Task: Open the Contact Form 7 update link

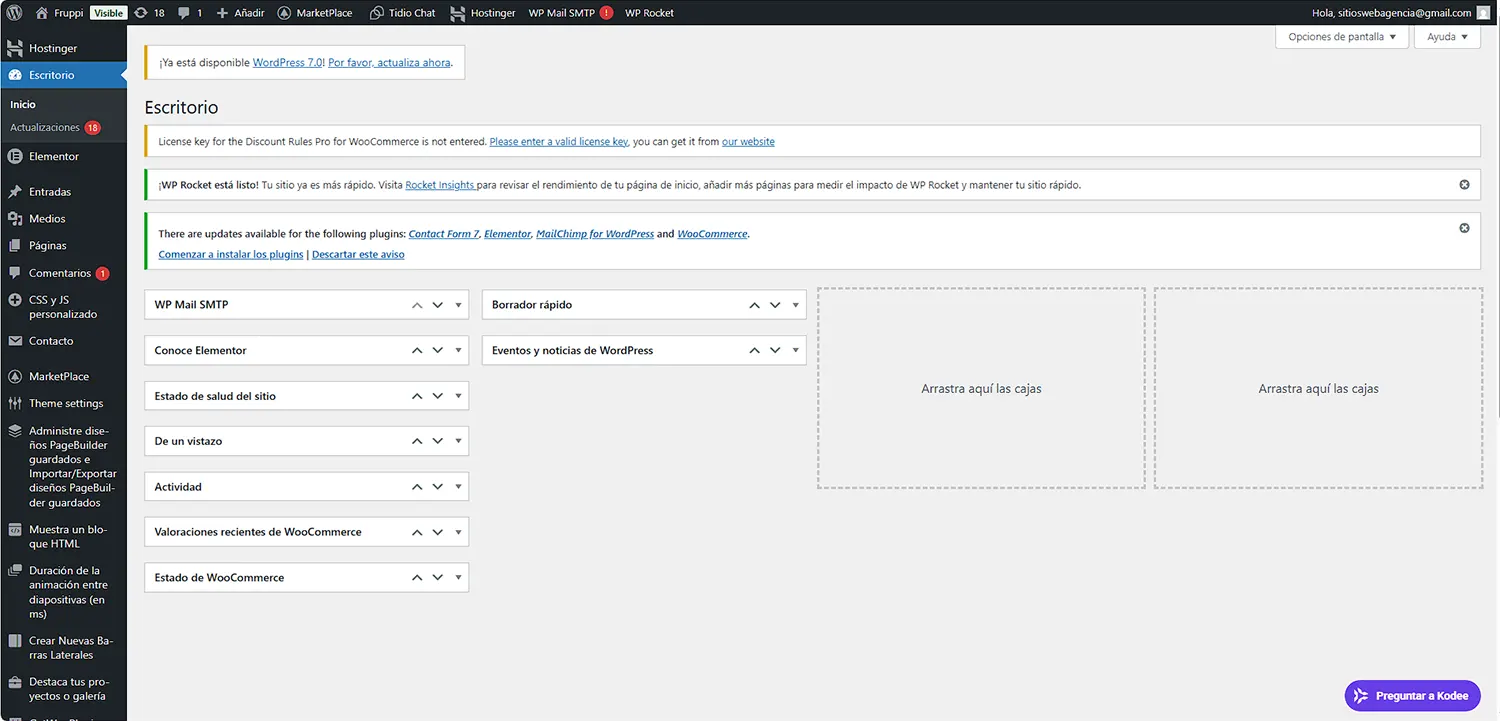Action: 443,234
